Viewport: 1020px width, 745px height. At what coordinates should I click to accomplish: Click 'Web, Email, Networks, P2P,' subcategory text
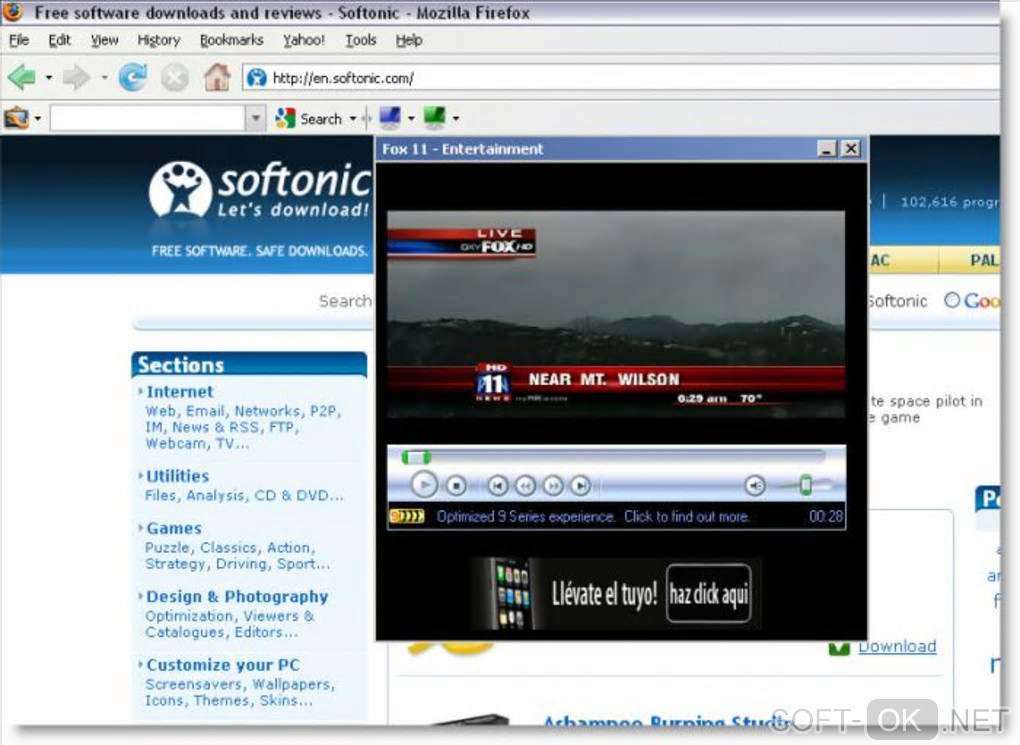243,411
